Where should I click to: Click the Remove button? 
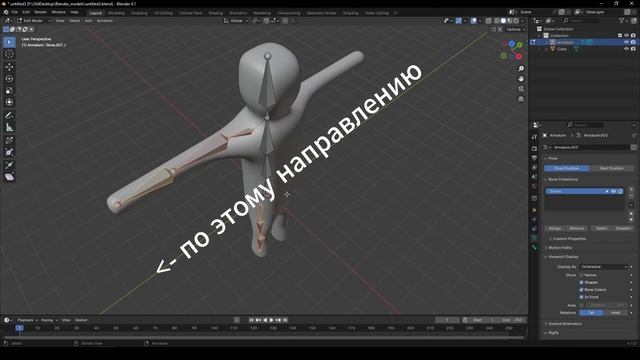pyautogui.click(x=576, y=228)
